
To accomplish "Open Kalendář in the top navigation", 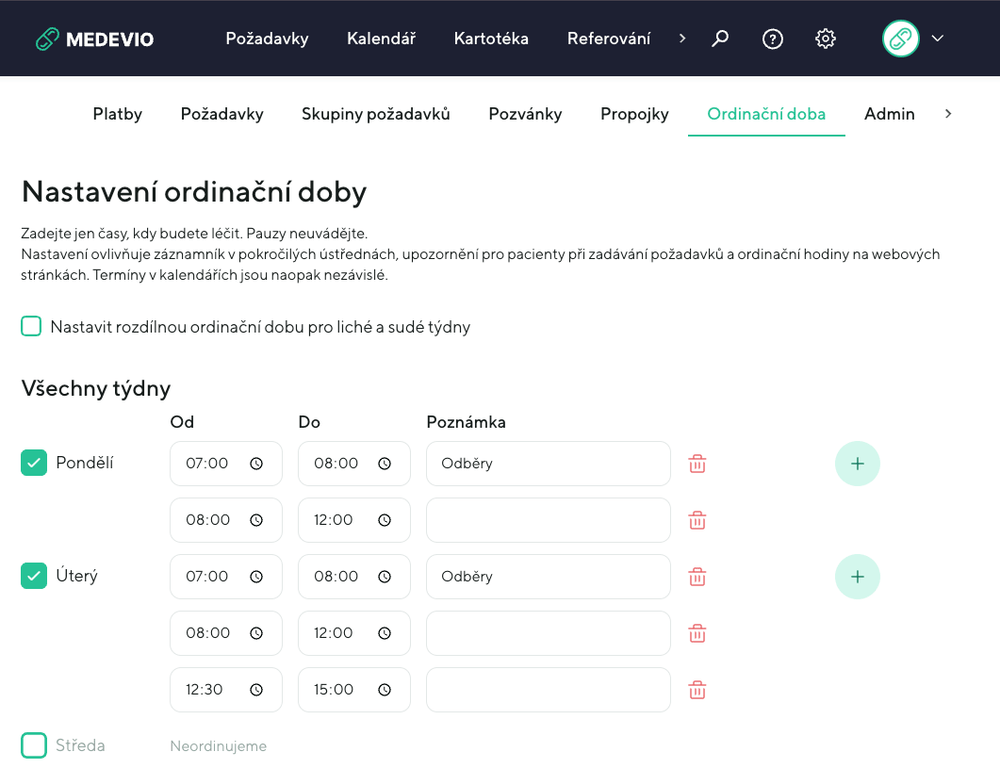I will coord(381,39).
